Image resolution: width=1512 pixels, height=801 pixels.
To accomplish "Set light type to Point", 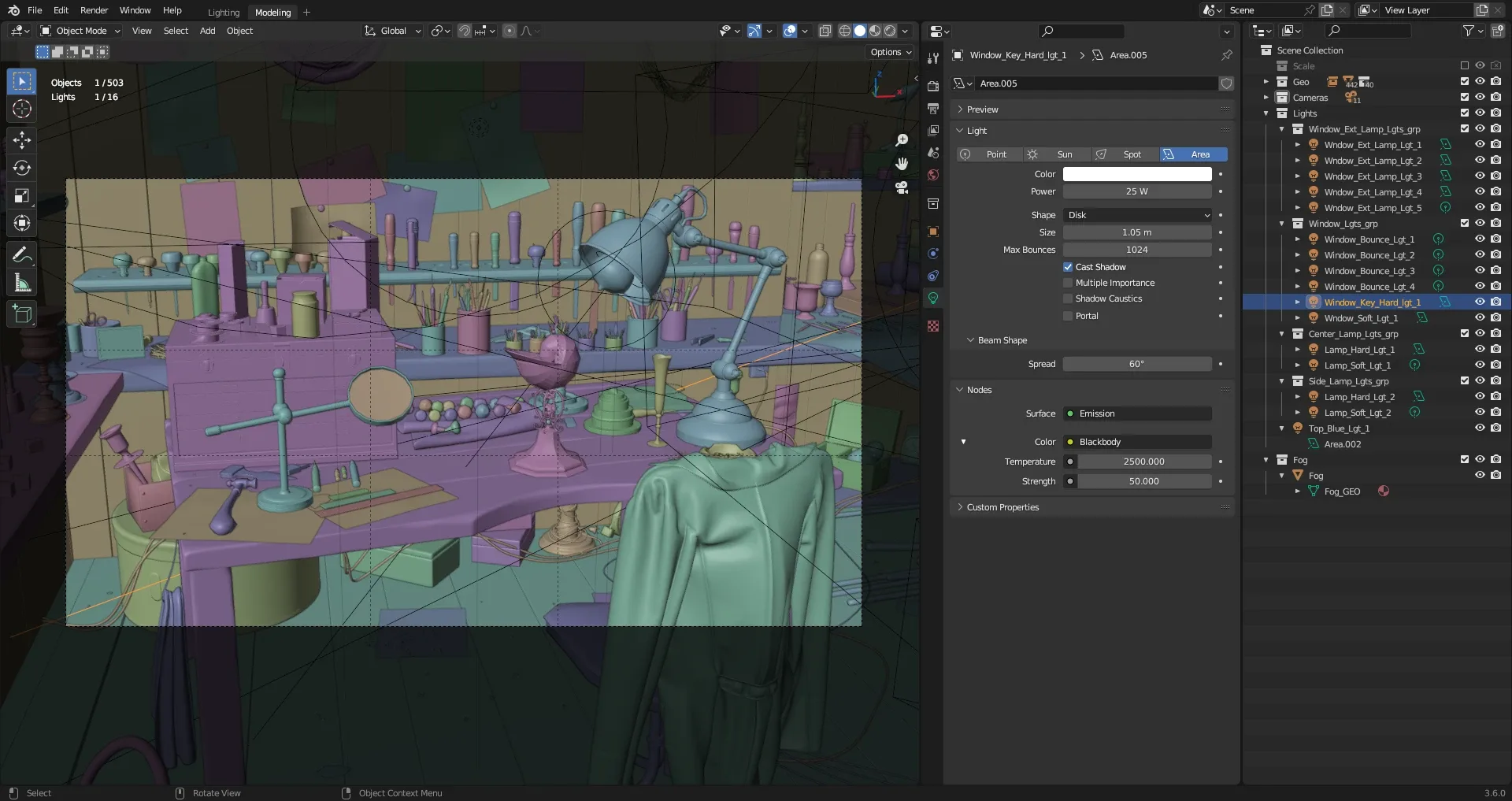I will pos(990,154).
